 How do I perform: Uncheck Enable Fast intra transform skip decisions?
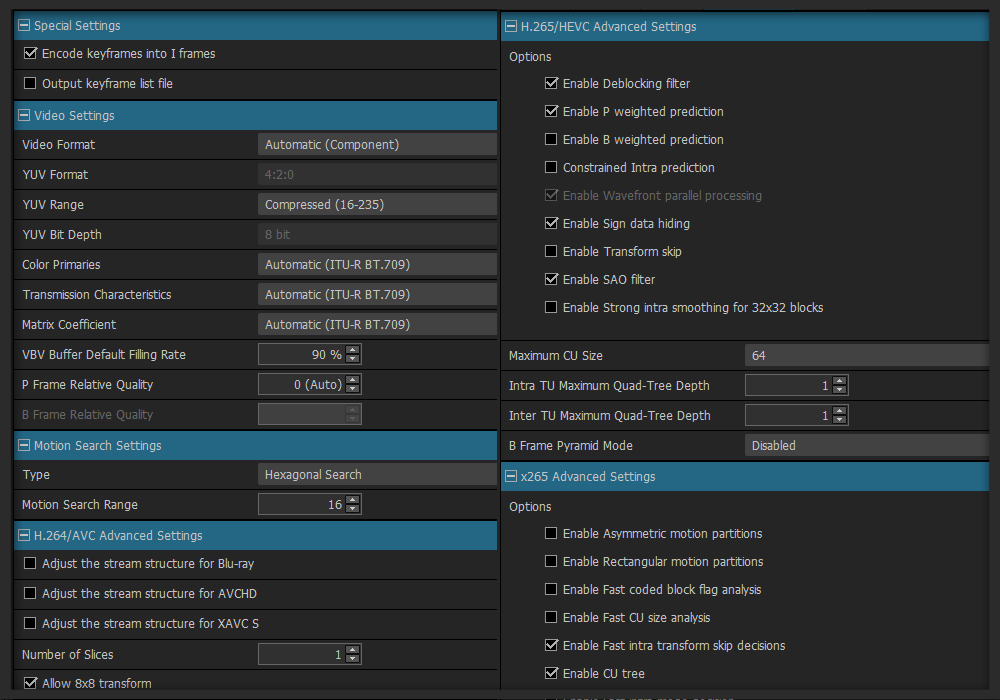click(551, 646)
